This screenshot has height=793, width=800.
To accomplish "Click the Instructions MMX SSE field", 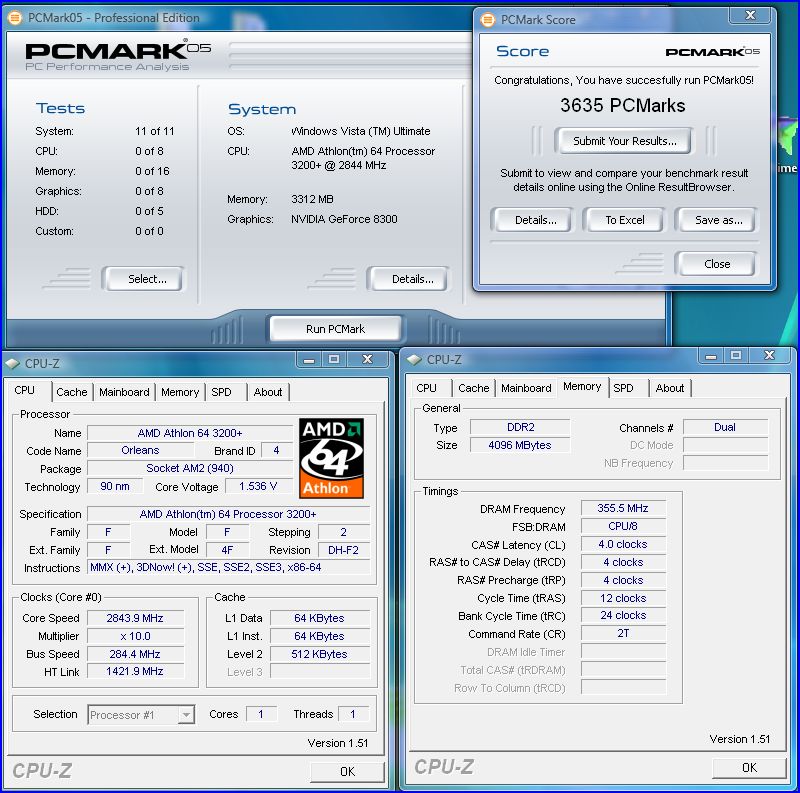I will [x=228, y=567].
